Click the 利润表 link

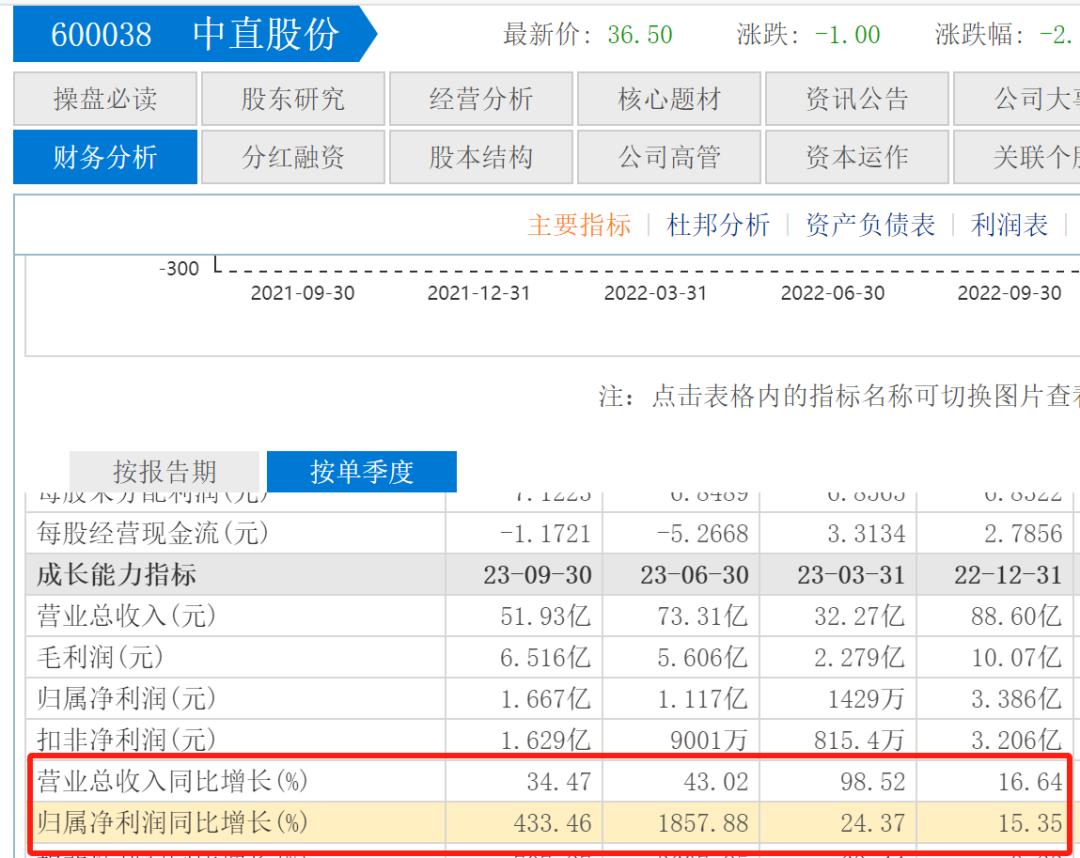coord(1009,225)
